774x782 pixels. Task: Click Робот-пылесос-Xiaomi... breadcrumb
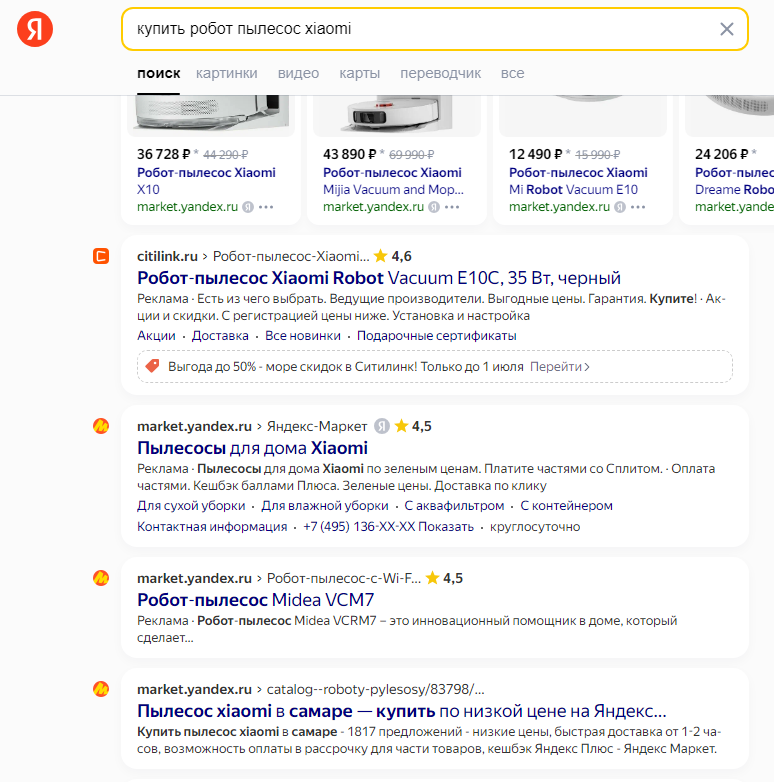291,256
